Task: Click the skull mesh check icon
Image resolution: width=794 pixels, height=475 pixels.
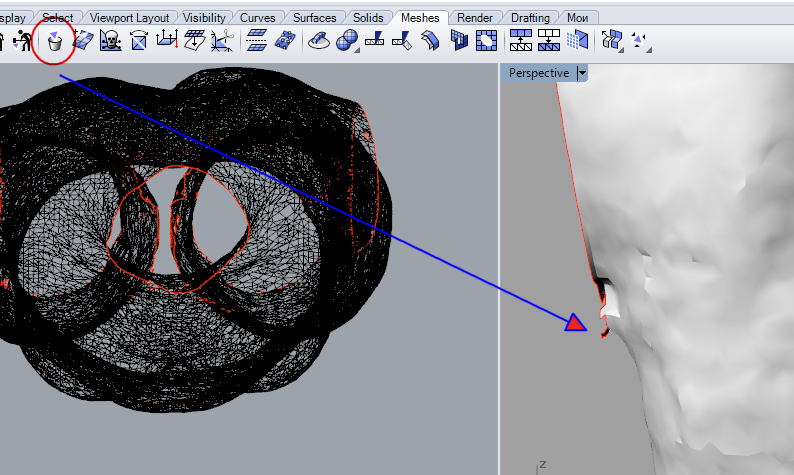Action: (111, 41)
